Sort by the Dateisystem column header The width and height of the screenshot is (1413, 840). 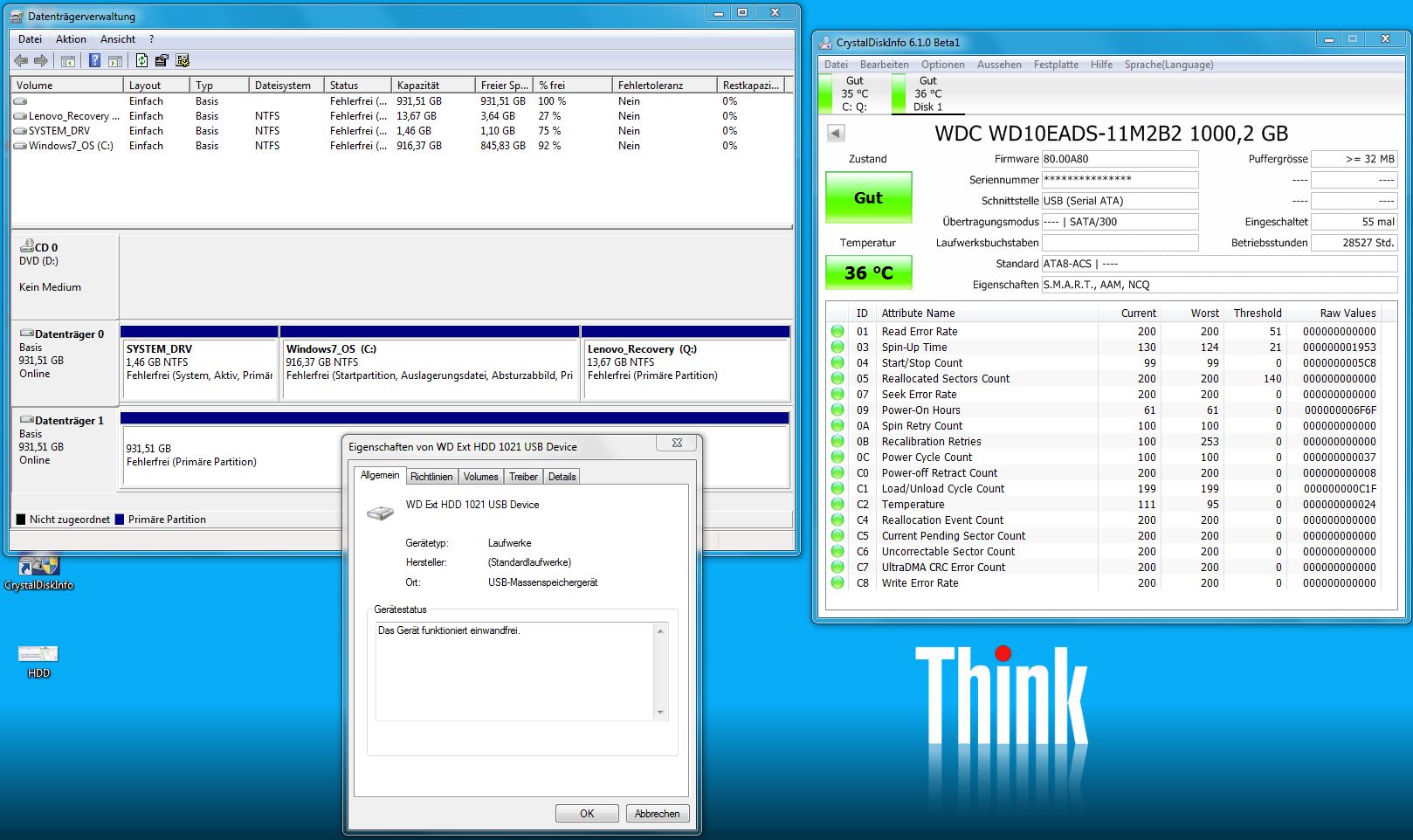pos(286,86)
